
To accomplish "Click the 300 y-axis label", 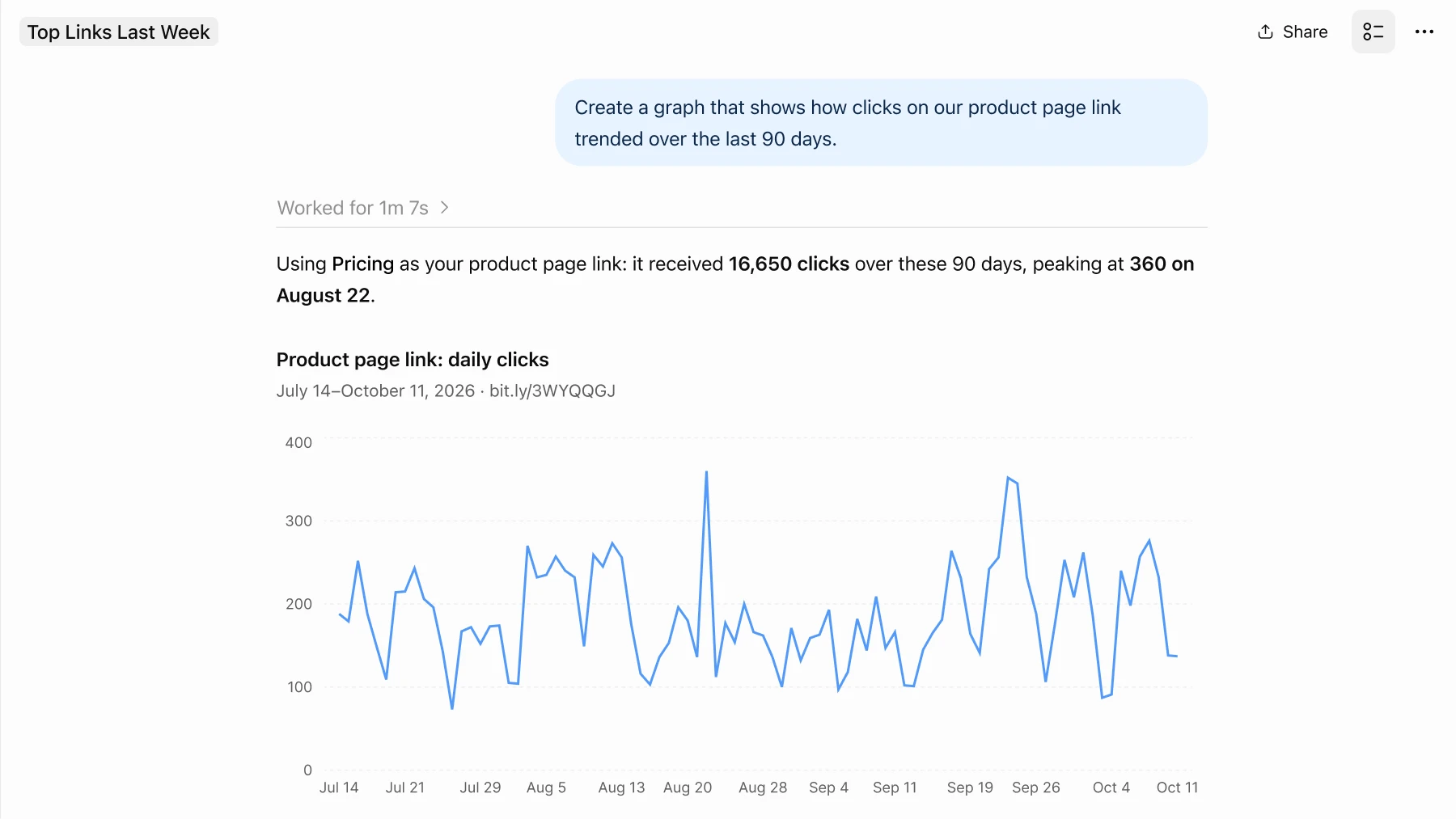I will (x=298, y=521).
